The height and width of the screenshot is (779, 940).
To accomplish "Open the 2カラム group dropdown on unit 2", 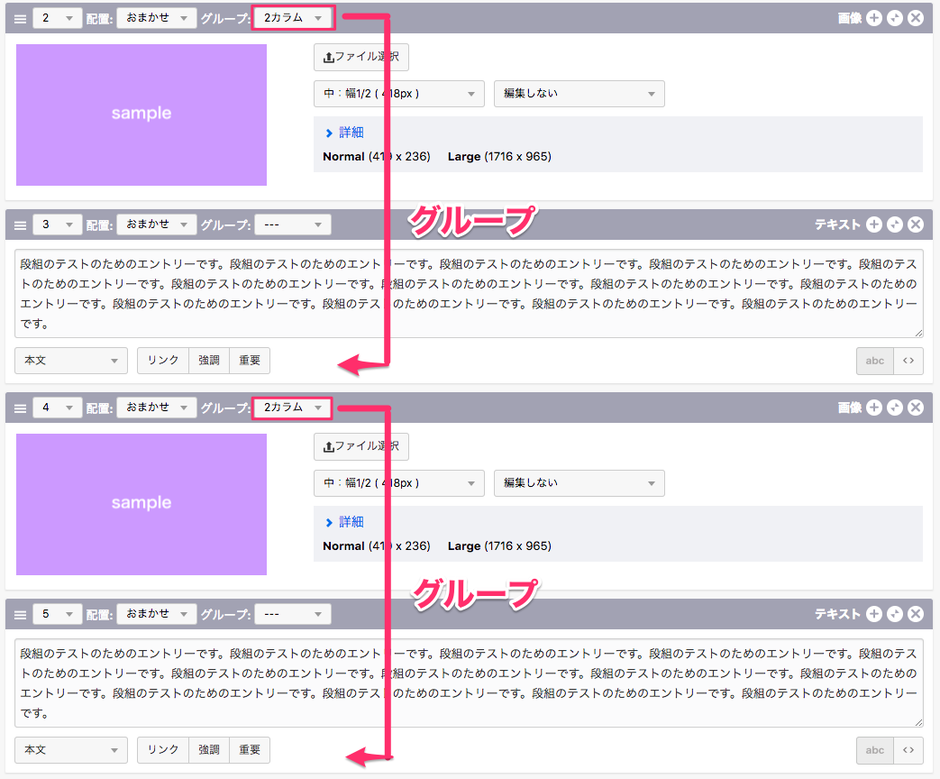I will 292,18.
